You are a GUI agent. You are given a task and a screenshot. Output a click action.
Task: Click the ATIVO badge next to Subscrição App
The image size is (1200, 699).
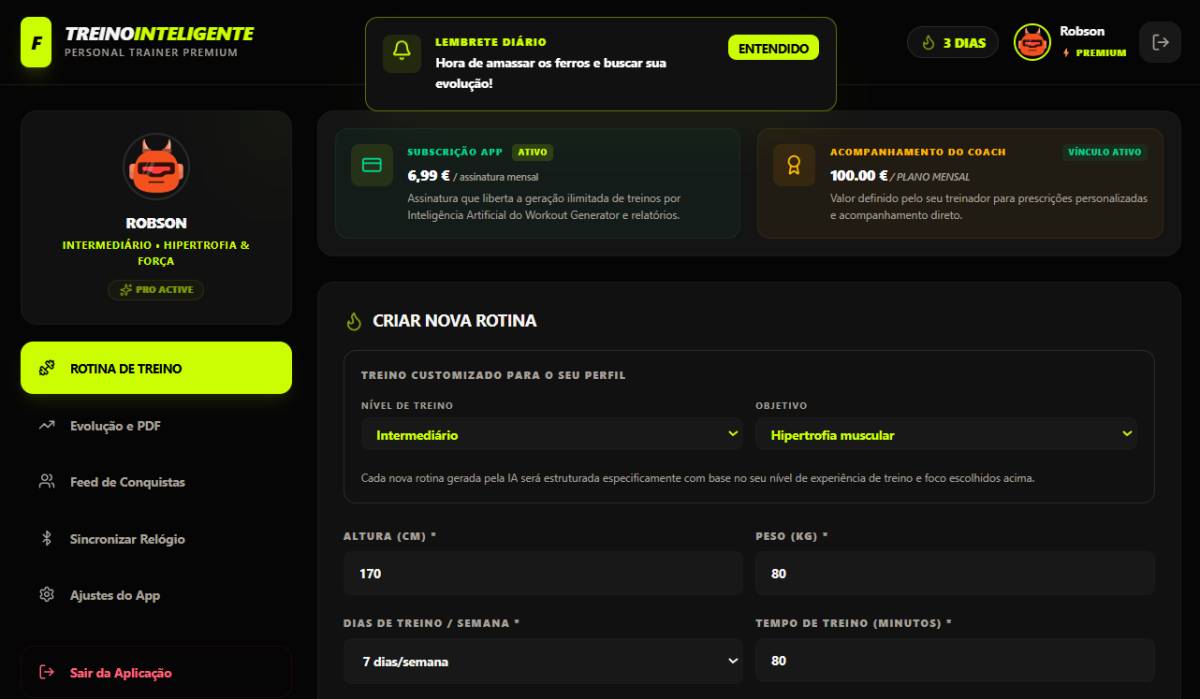coord(532,153)
